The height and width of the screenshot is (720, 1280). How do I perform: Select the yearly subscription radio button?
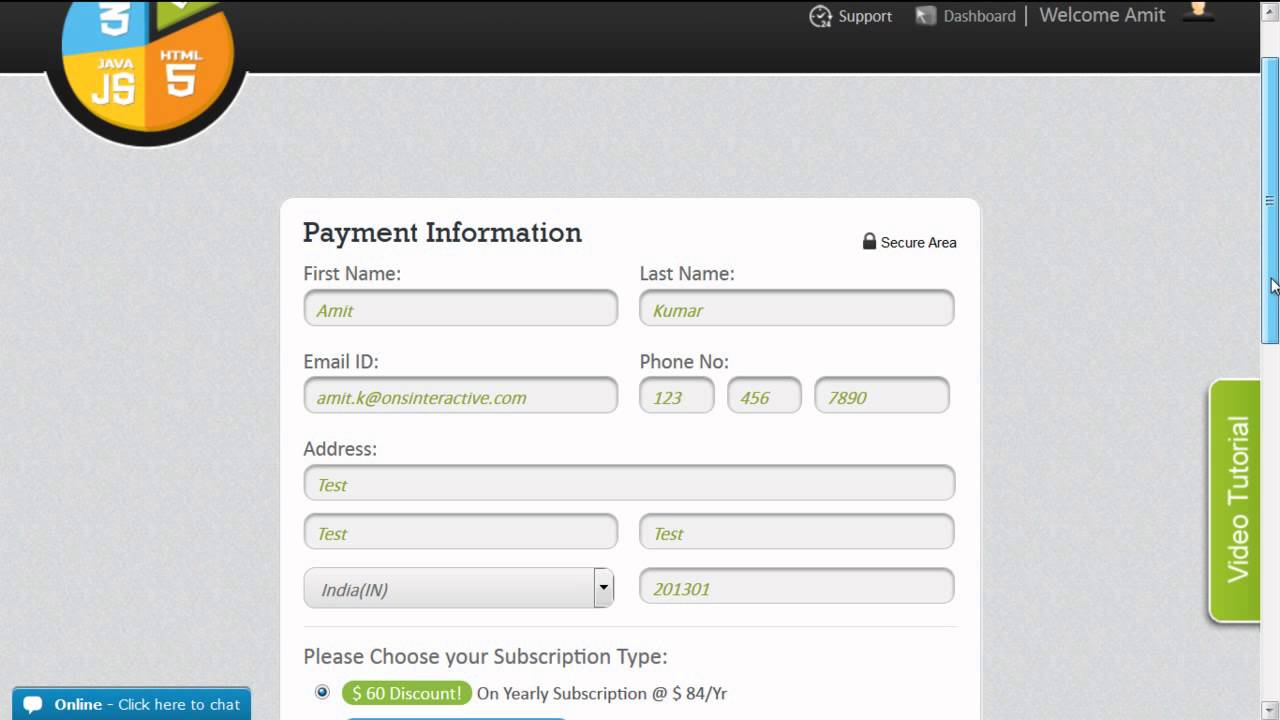[x=322, y=692]
